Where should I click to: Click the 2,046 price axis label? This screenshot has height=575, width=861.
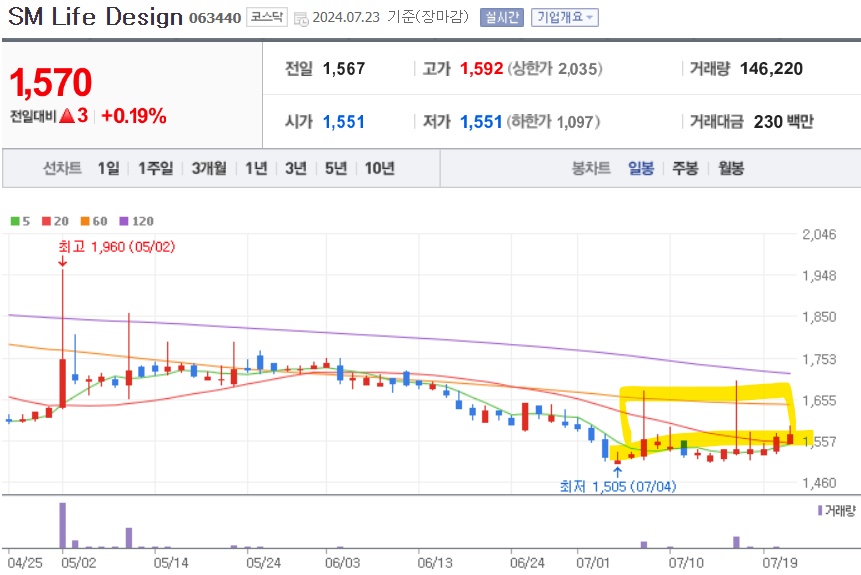(x=819, y=235)
